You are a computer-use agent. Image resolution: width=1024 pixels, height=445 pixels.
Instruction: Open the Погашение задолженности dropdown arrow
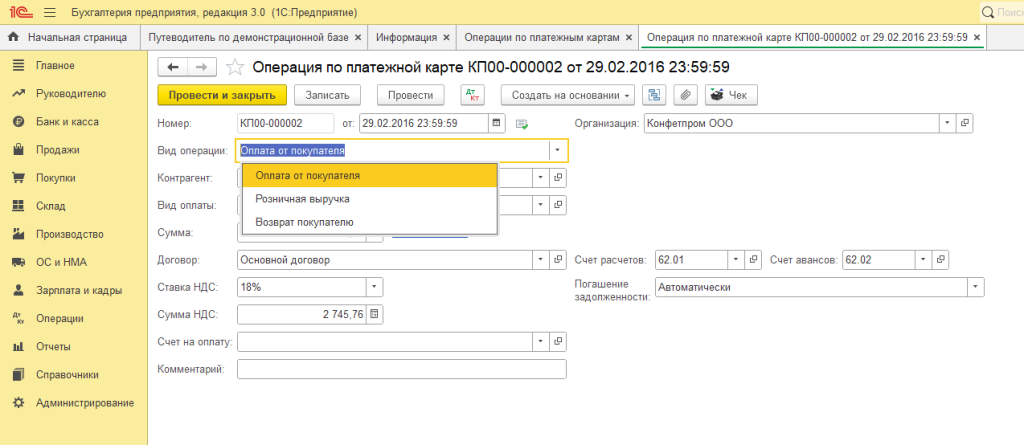[975, 287]
